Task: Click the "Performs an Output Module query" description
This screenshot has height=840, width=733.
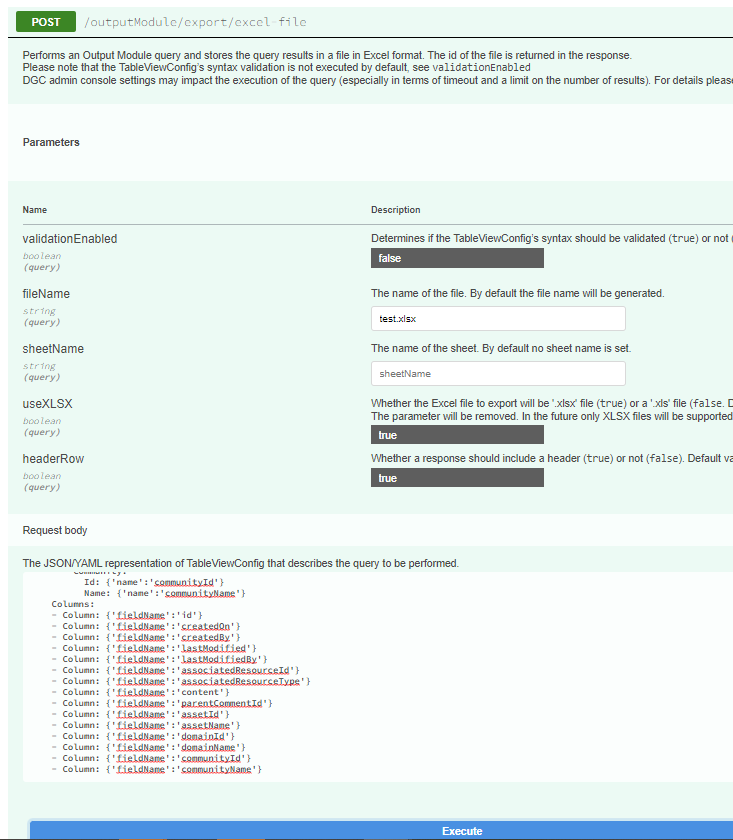Action: tap(327, 55)
